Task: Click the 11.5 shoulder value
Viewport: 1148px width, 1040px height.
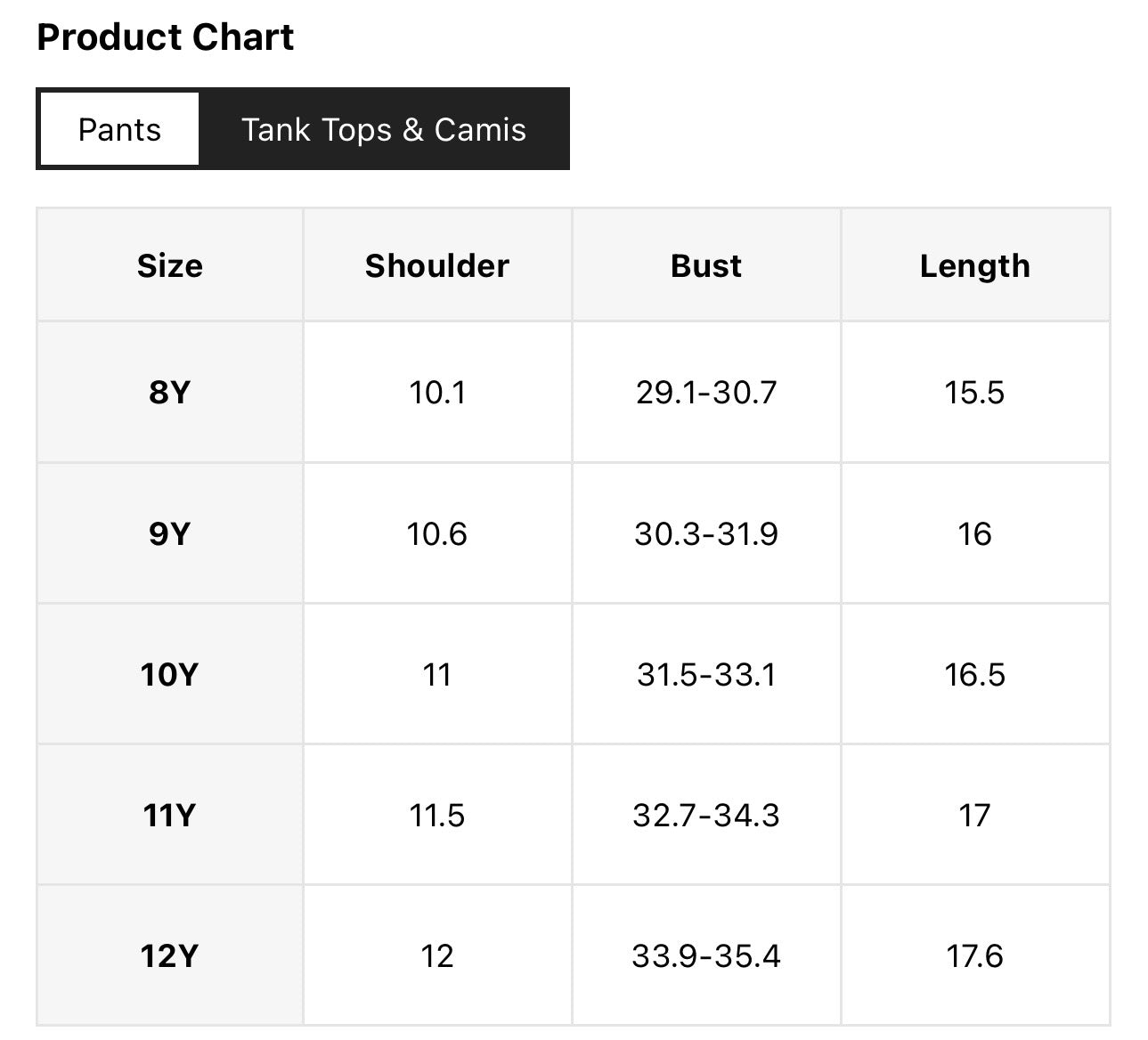Action: pyautogui.click(x=437, y=815)
